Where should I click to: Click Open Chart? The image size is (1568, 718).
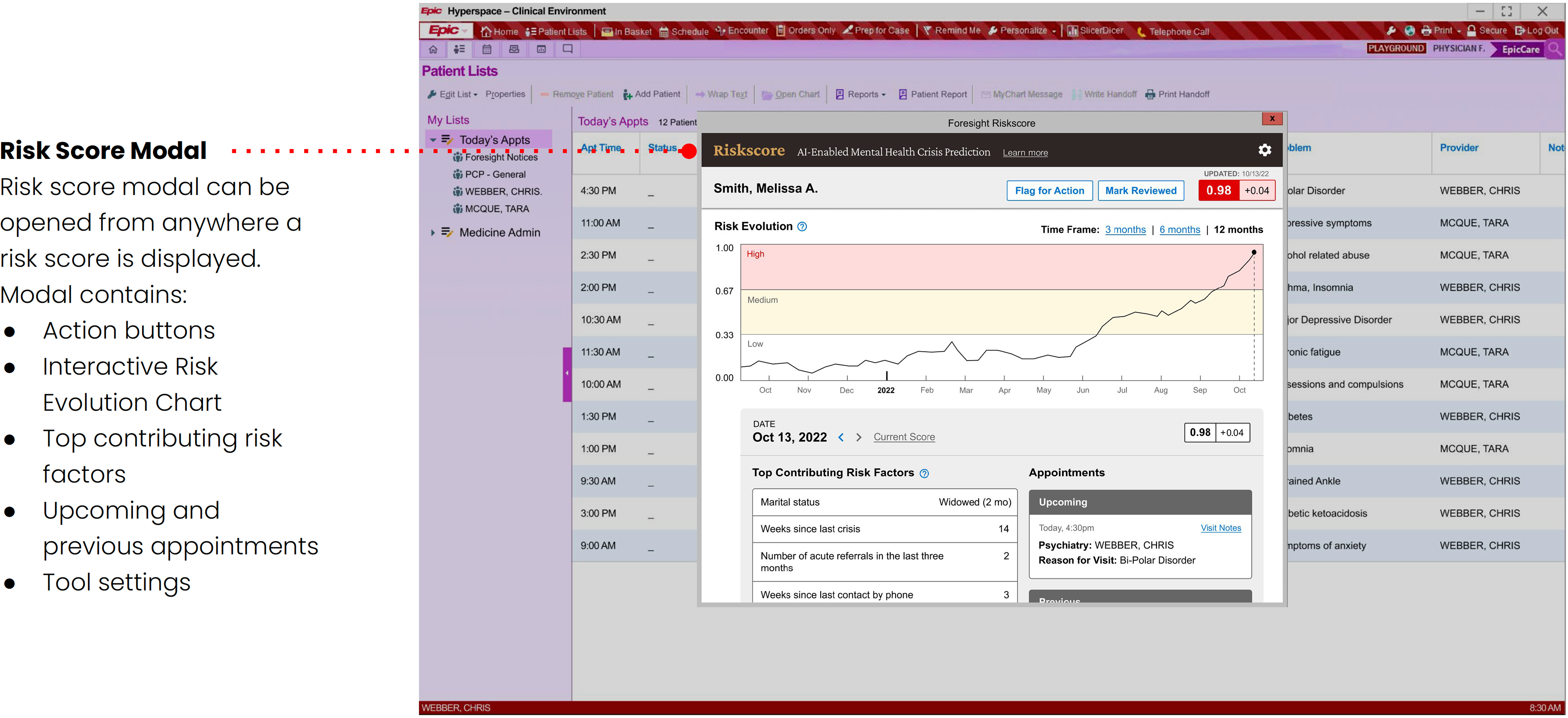[791, 94]
